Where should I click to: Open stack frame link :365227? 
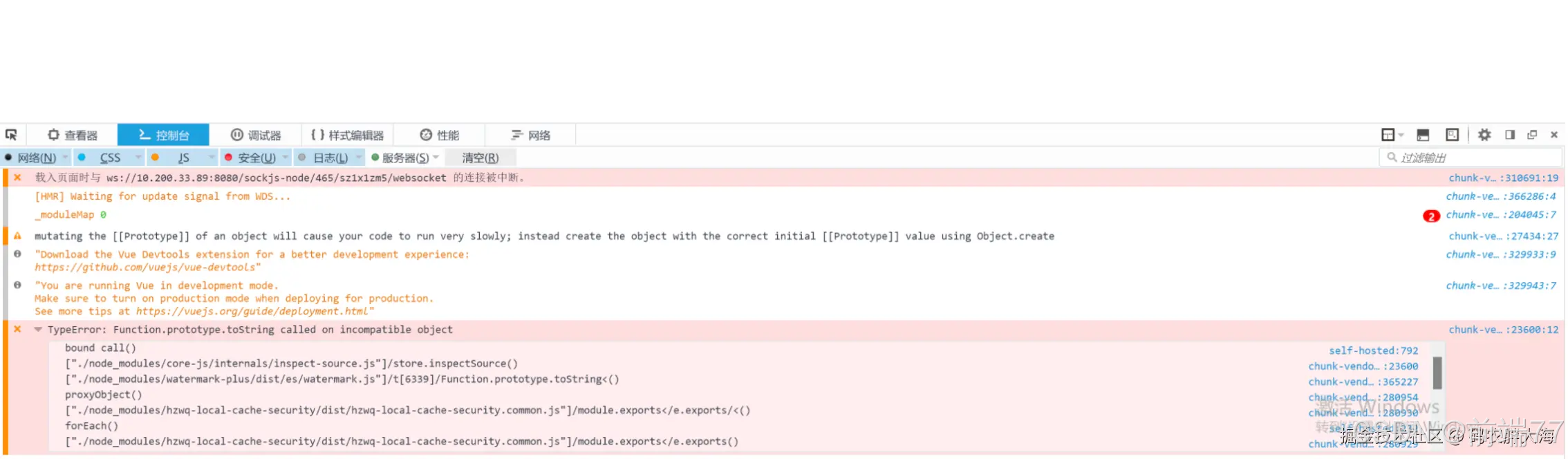click(1363, 382)
